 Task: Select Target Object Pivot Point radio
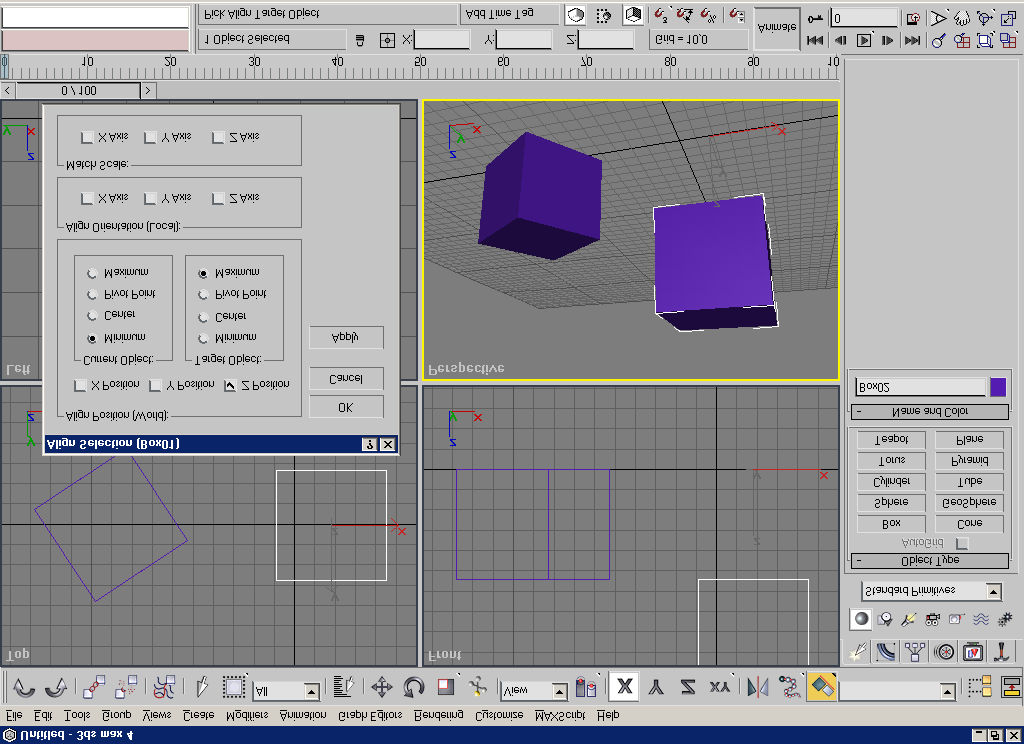(203, 295)
